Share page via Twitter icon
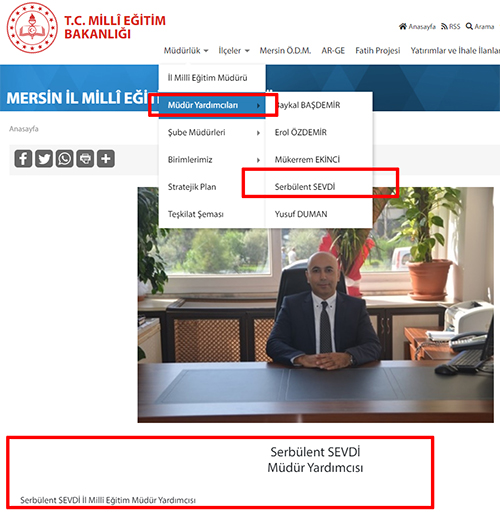 tap(44, 159)
